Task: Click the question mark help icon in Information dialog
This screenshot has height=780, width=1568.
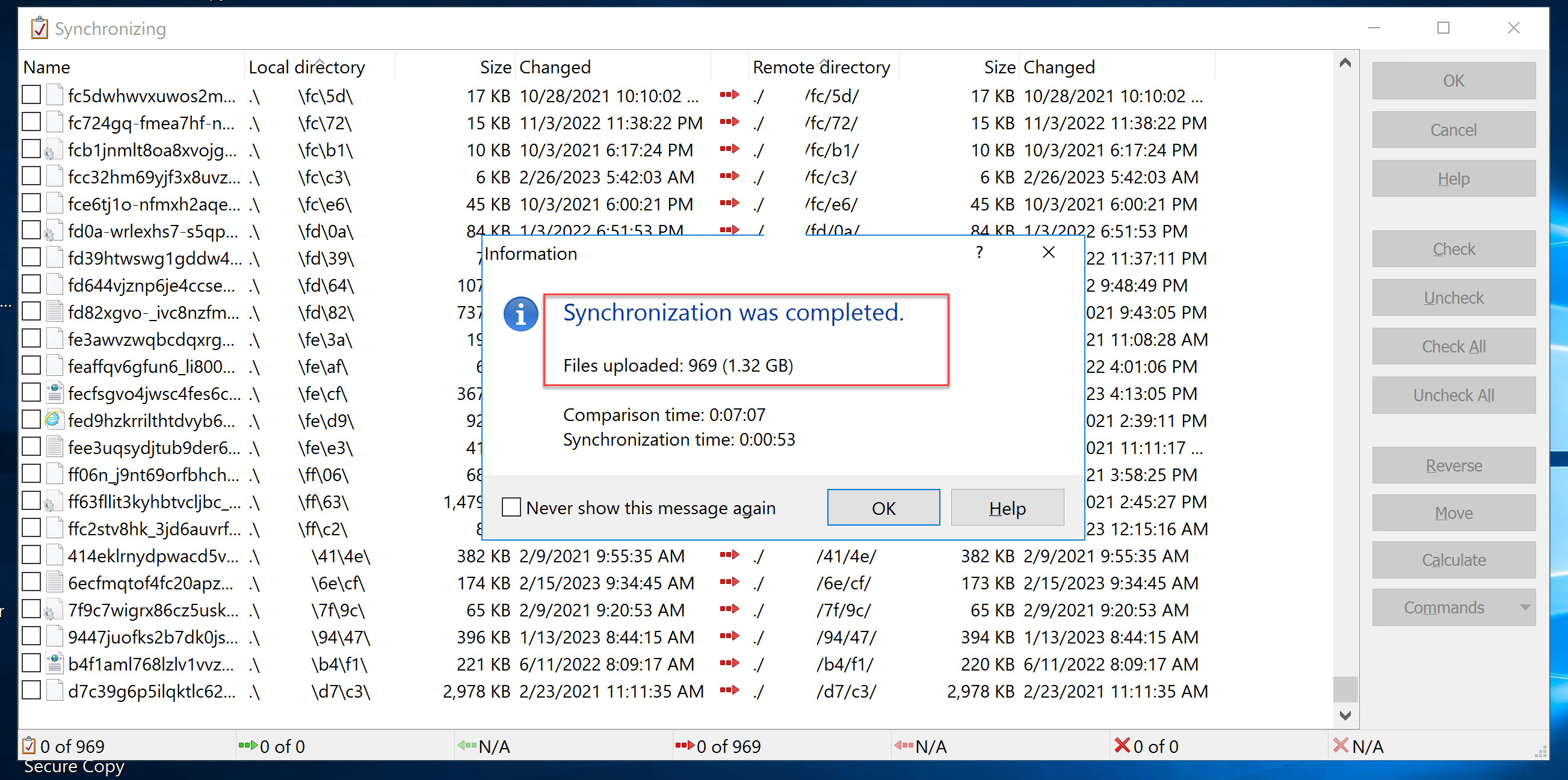Action: pyautogui.click(x=979, y=252)
